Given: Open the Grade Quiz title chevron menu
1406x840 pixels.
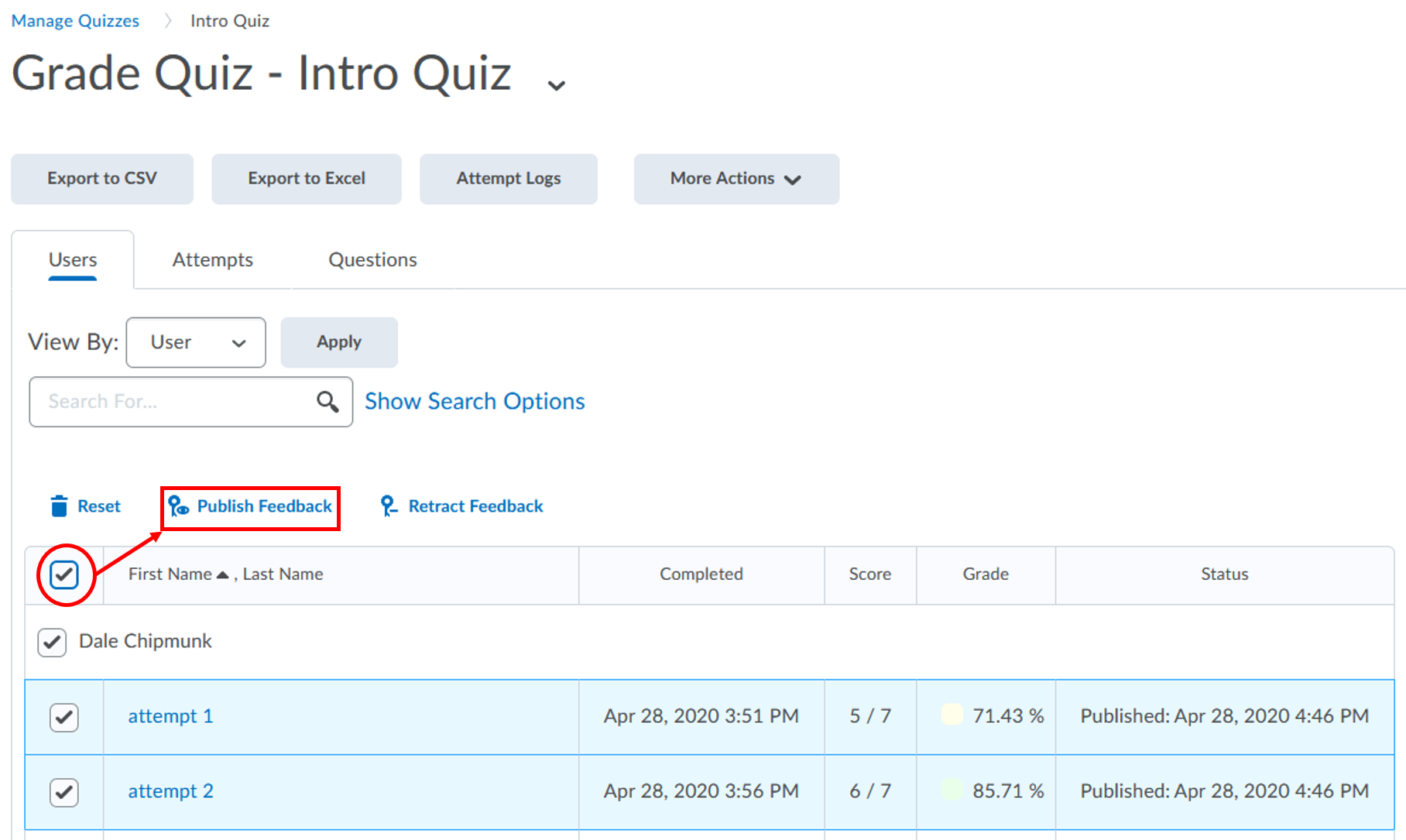Looking at the screenshot, I should tap(555, 82).
